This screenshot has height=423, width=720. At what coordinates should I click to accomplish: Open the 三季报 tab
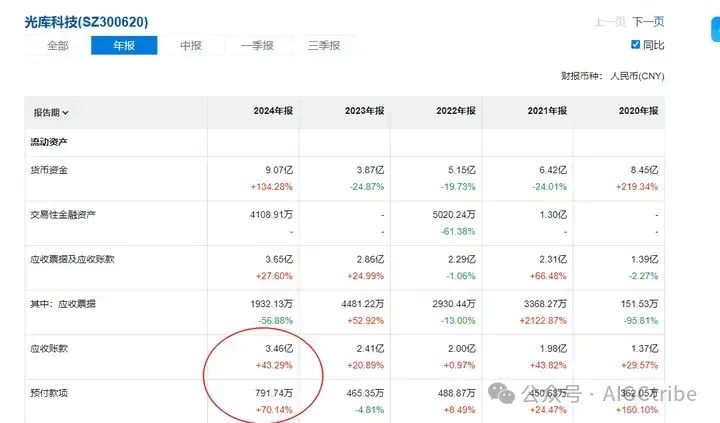click(x=324, y=45)
